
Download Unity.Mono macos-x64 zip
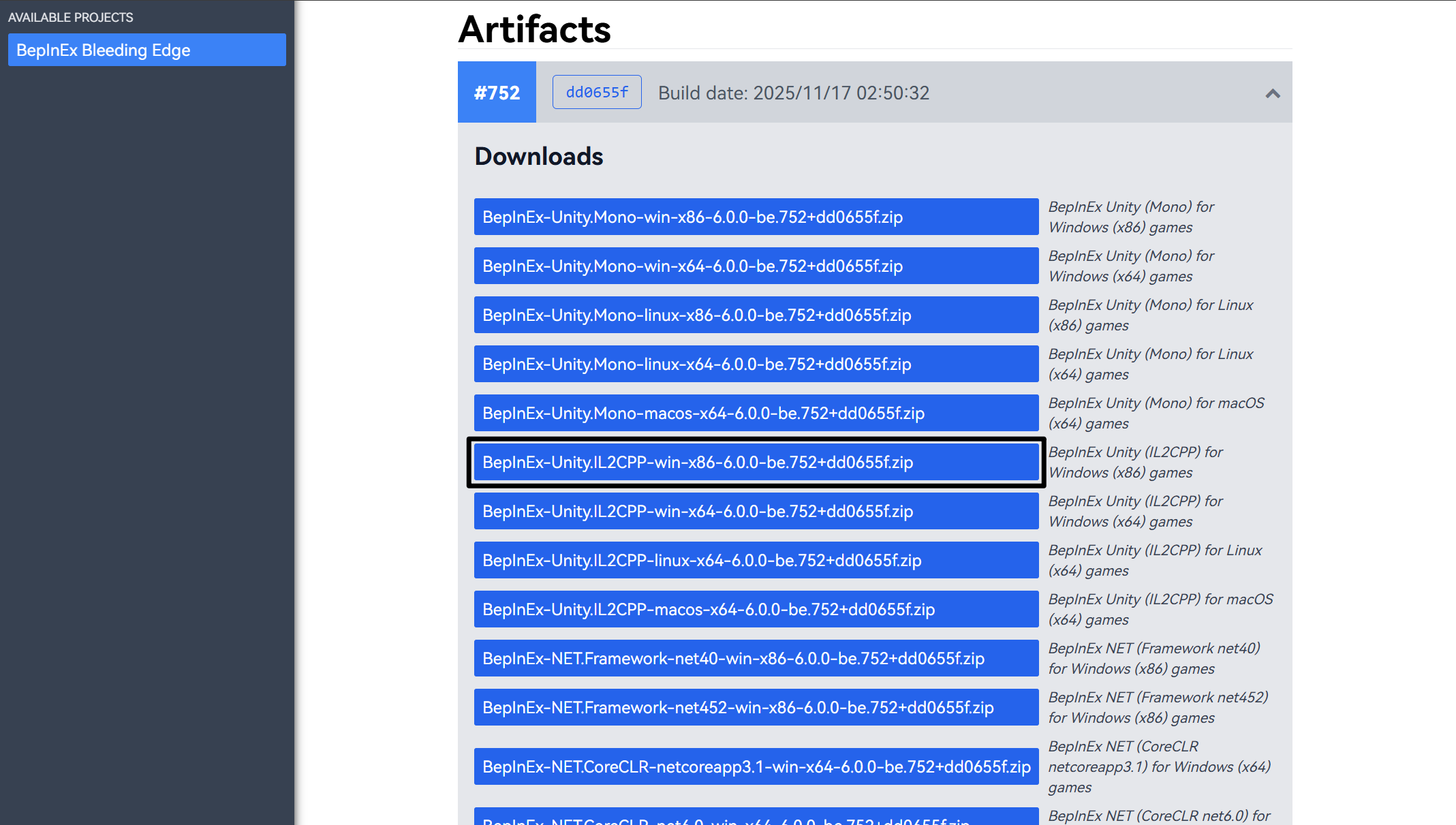tap(756, 413)
